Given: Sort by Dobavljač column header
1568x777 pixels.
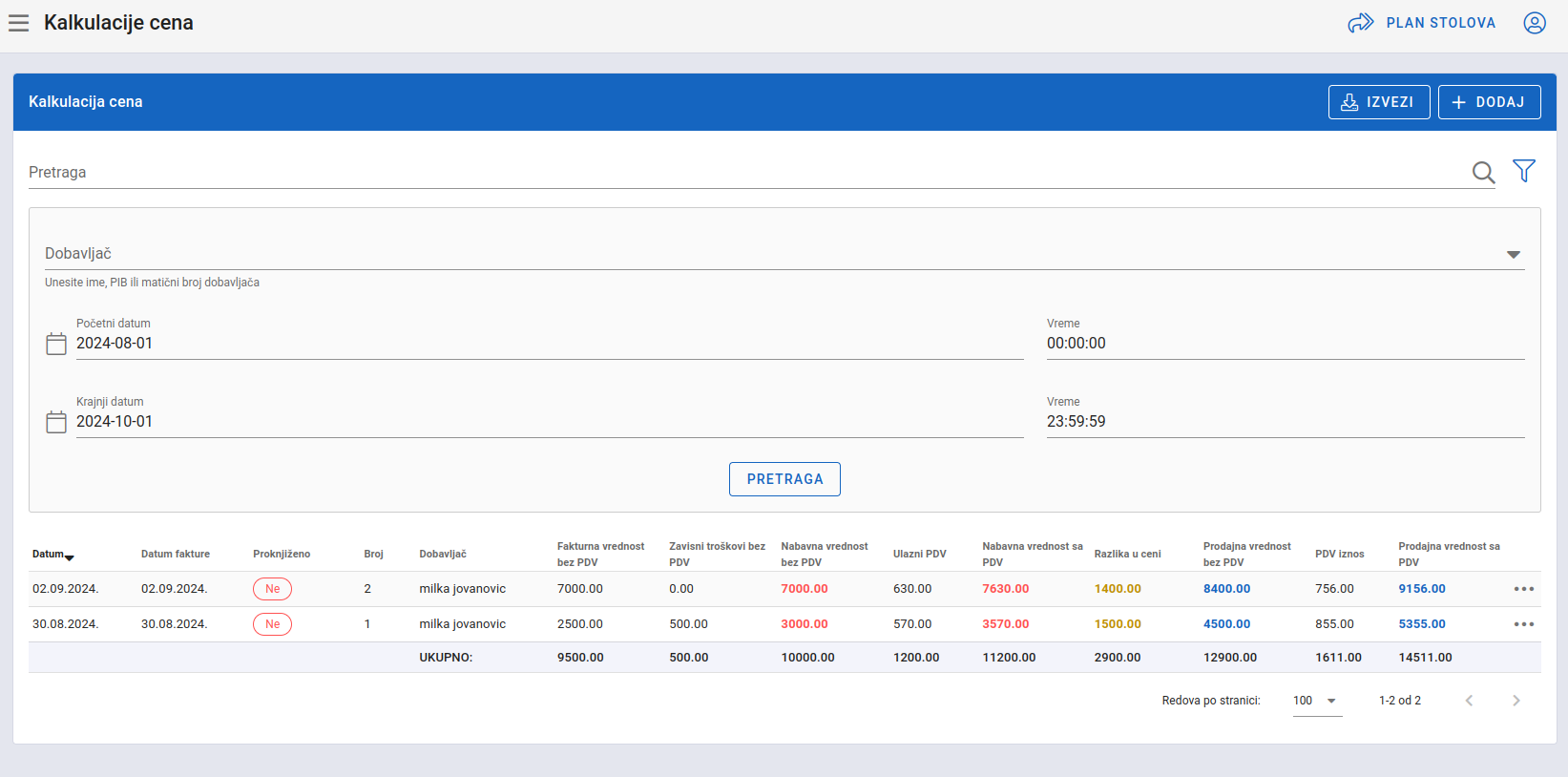Looking at the screenshot, I should tap(443, 555).
